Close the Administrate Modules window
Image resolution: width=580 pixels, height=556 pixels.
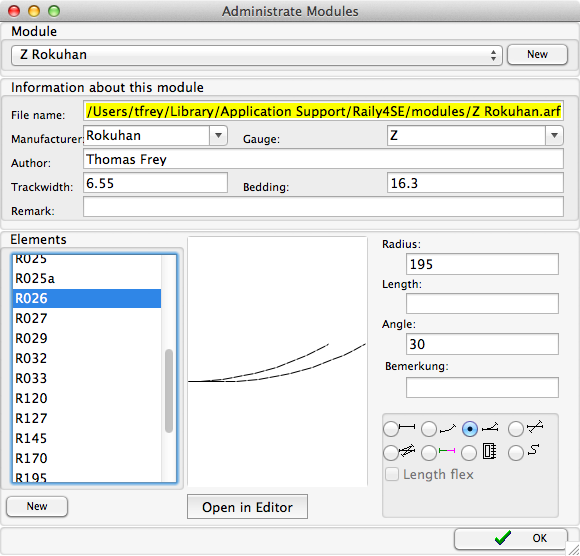point(14,11)
